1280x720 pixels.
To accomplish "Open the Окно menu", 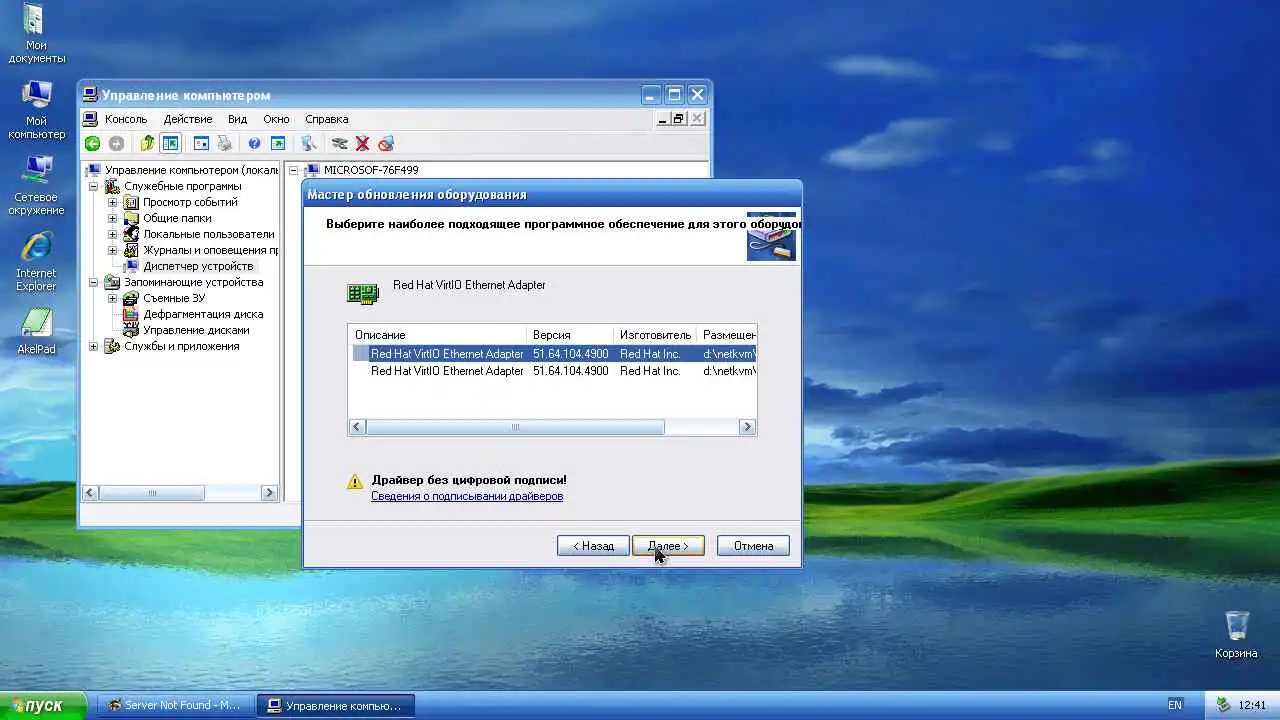I will click(276, 119).
